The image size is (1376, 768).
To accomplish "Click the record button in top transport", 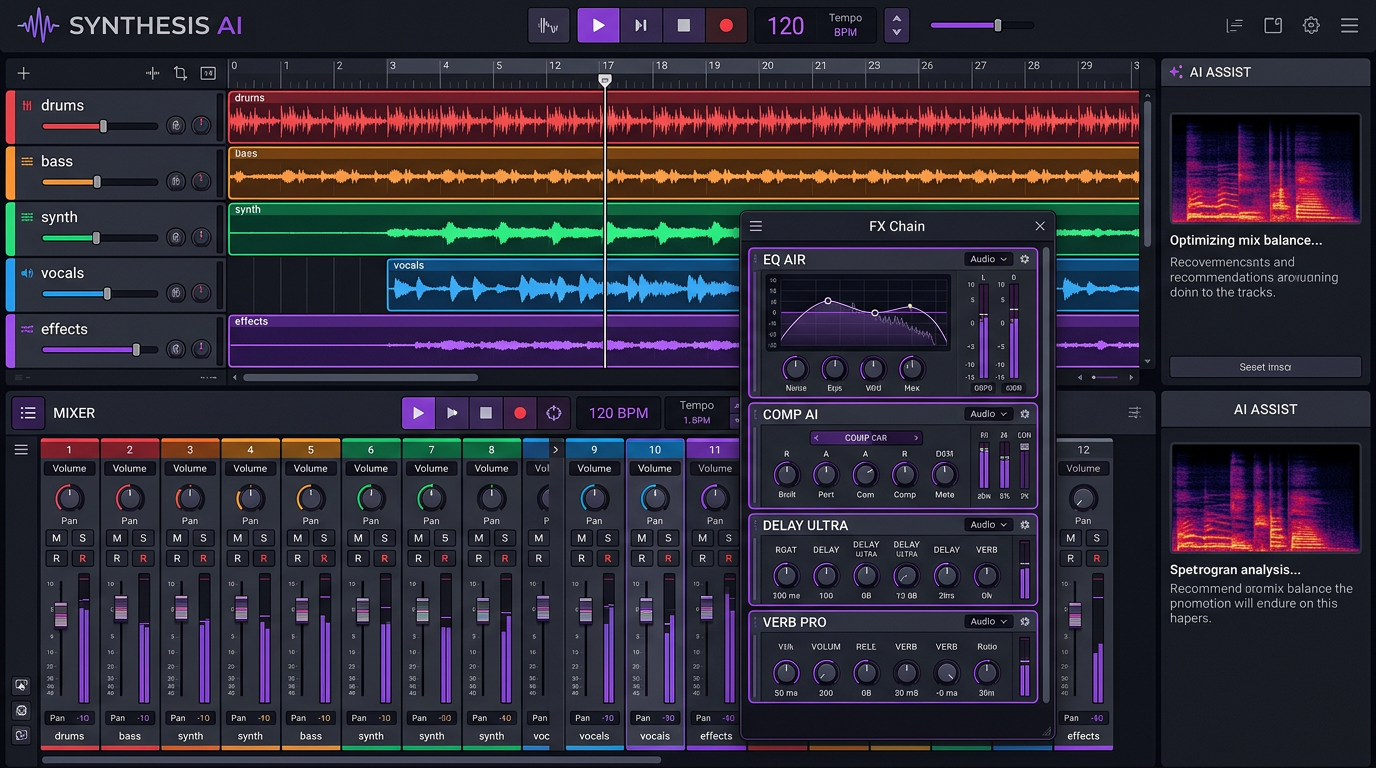I will [x=726, y=26].
